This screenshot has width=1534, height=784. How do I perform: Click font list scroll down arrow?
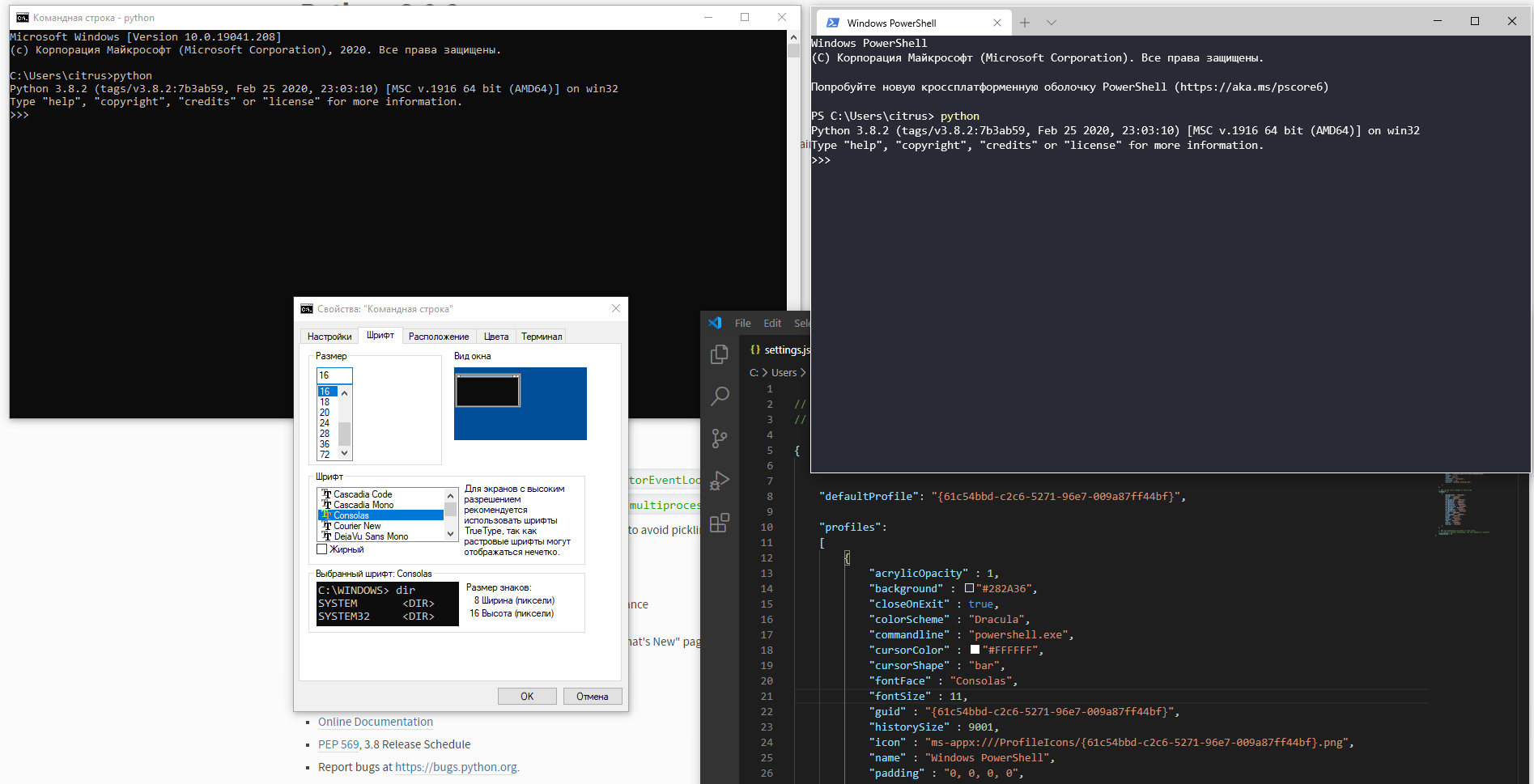[451, 534]
